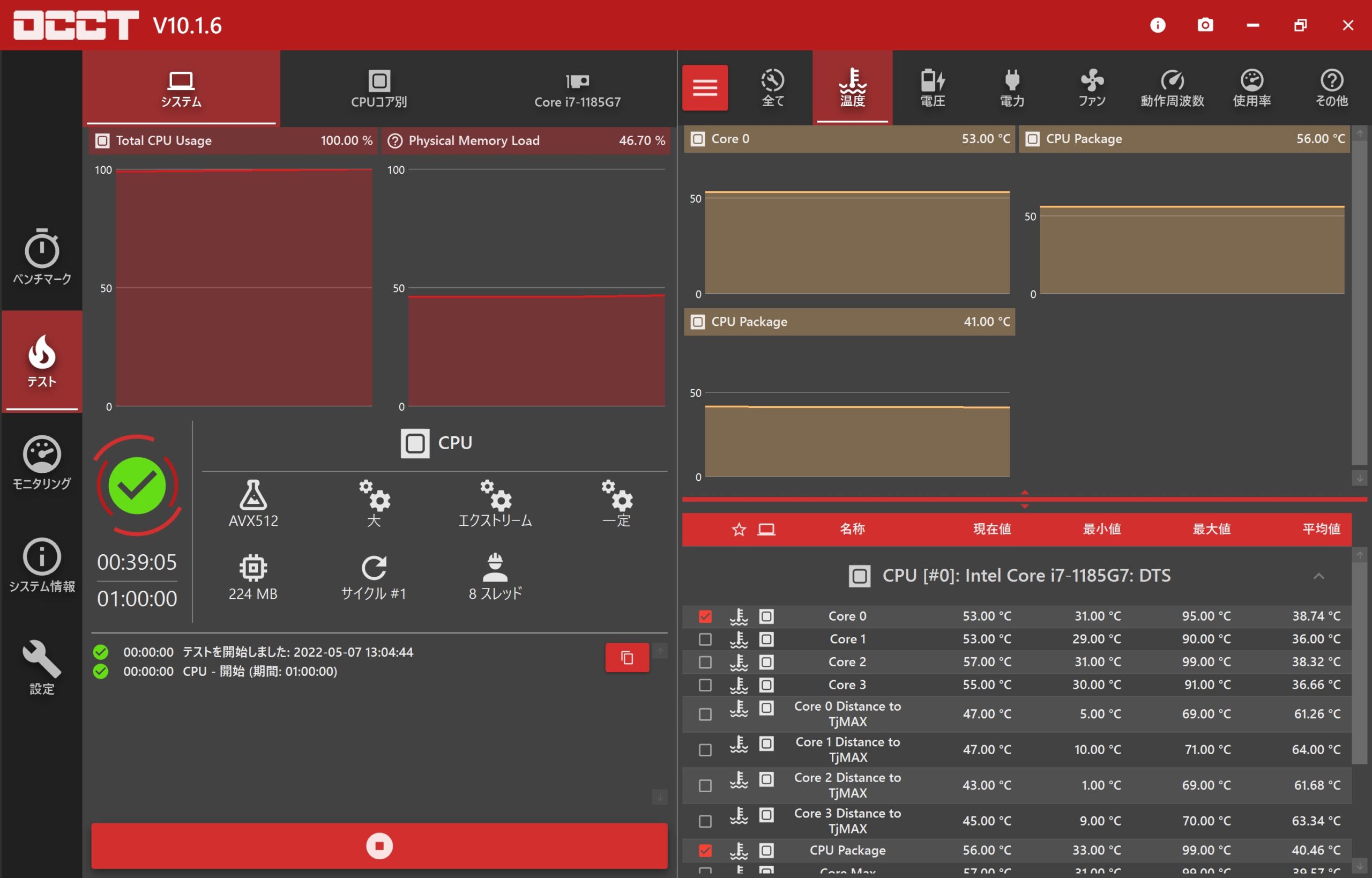Click red split handle between graphs and table

tap(1024, 500)
